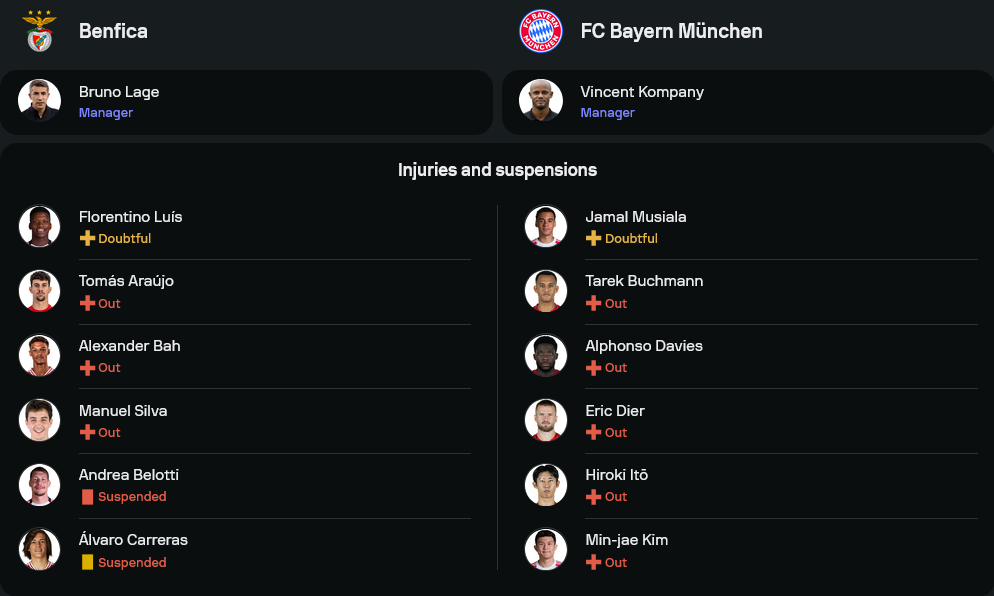Select Alexander Bah's player avatar
Image resolution: width=994 pixels, height=596 pixels.
coord(40,355)
